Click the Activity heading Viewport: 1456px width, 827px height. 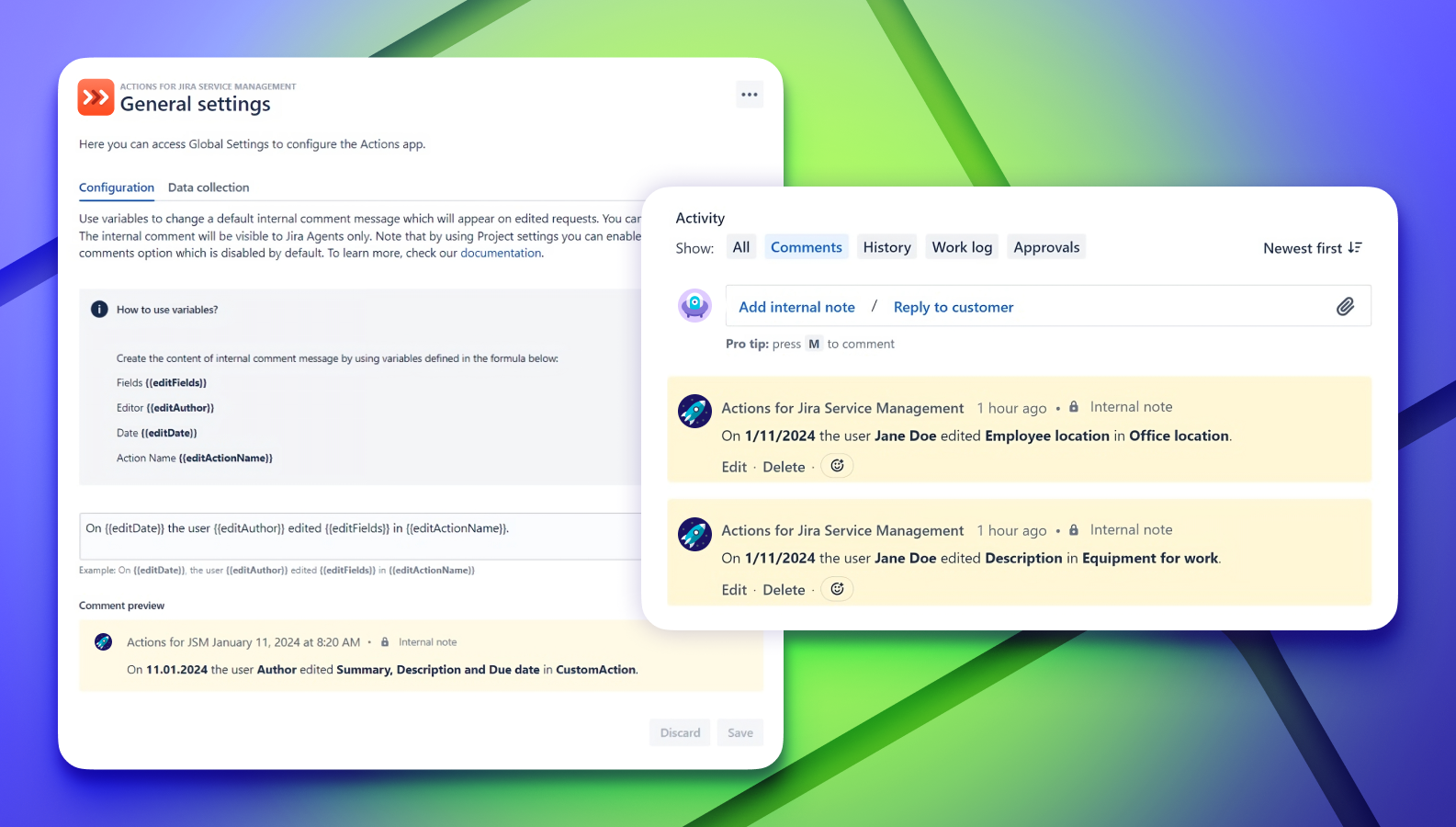pos(700,218)
